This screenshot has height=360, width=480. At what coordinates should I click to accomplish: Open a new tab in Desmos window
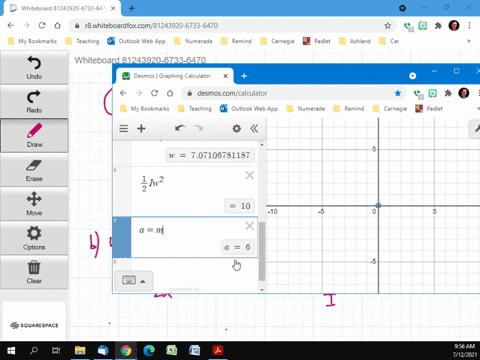pos(244,76)
